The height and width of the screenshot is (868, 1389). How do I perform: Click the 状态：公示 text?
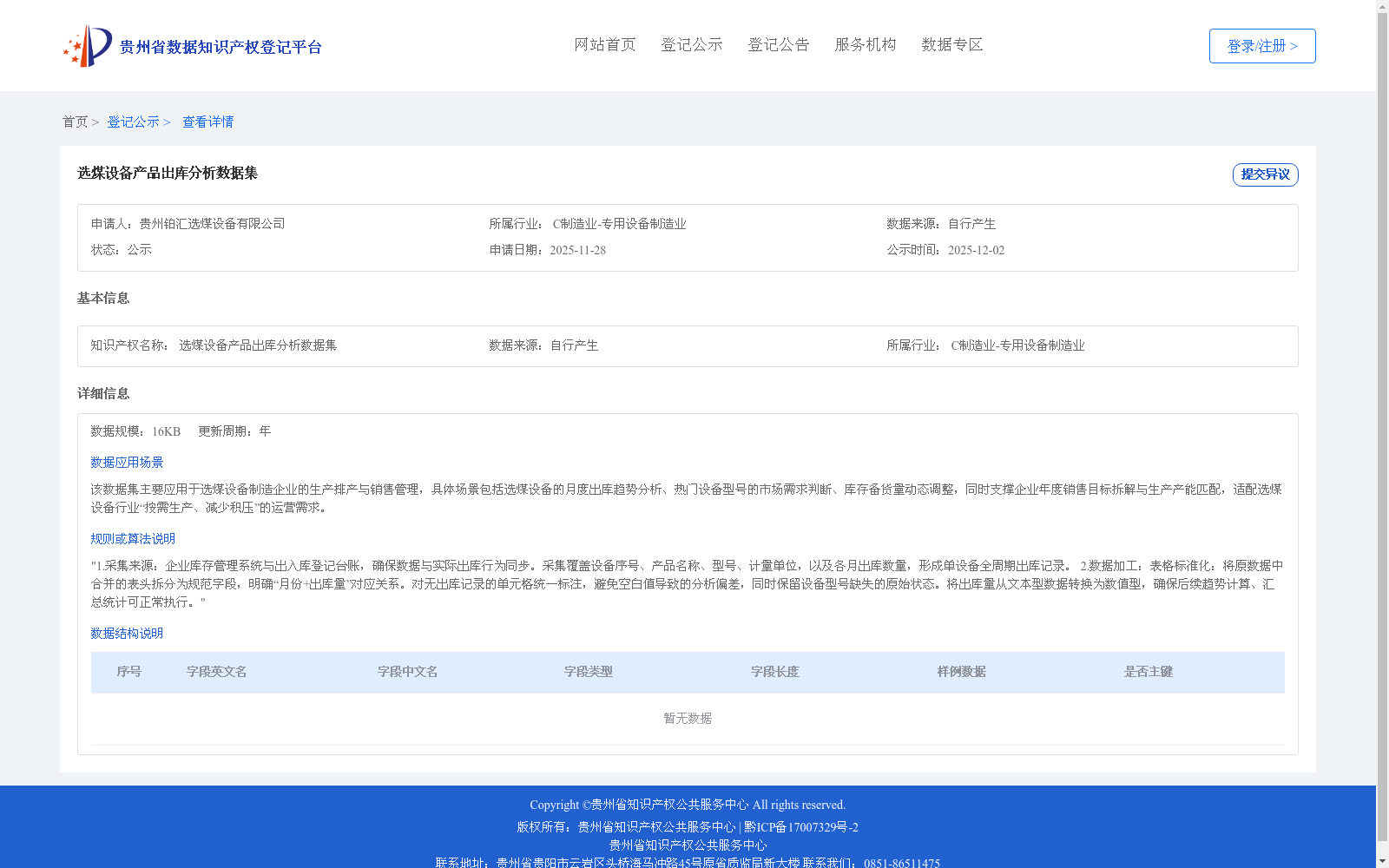click(x=122, y=250)
